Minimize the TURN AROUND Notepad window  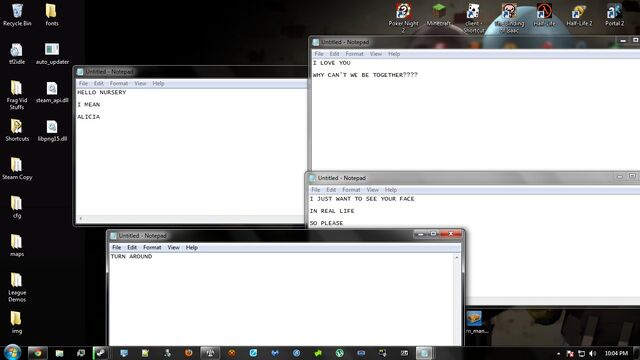420,234
